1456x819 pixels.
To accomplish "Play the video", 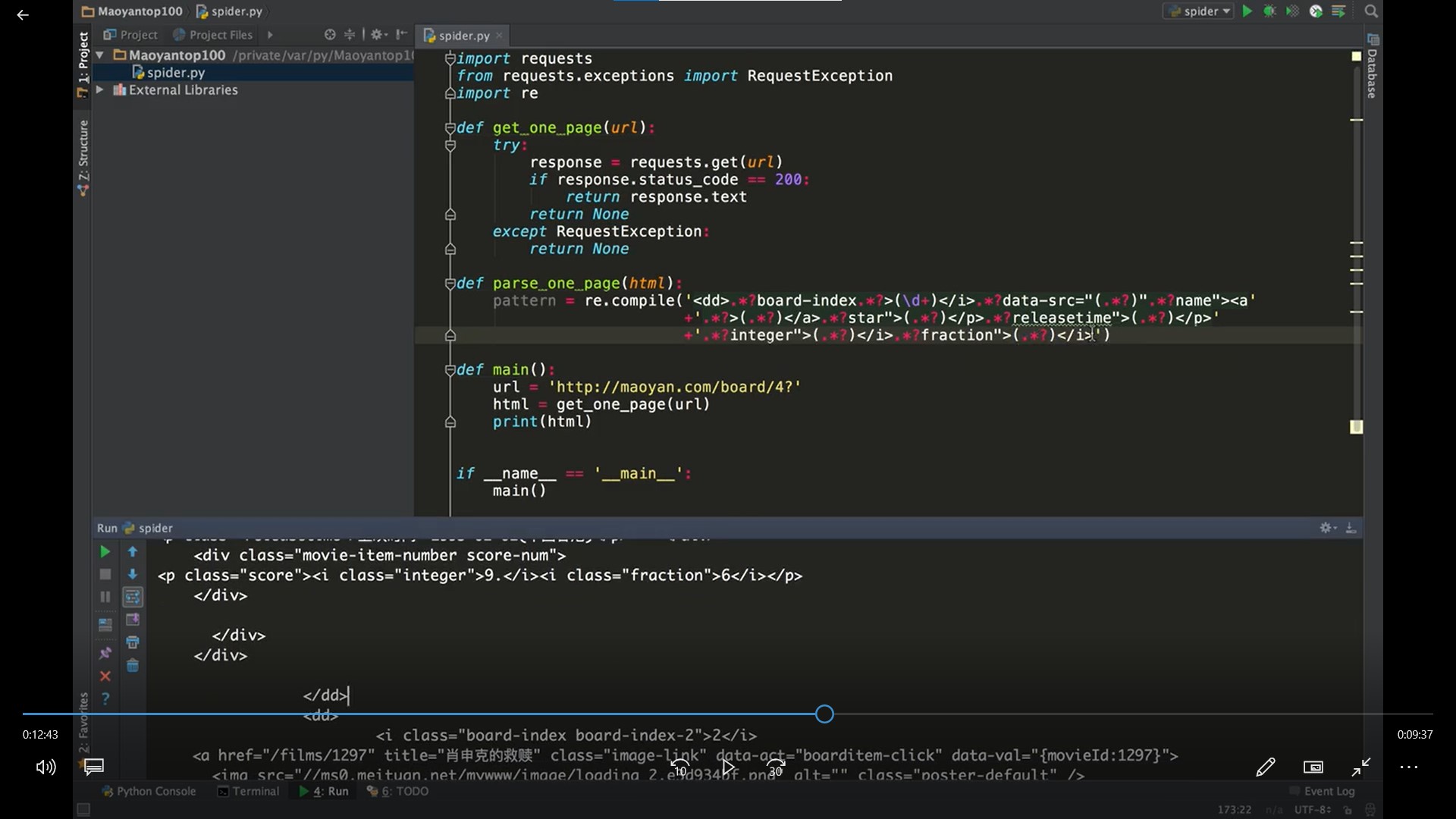I will click(728, 767).
